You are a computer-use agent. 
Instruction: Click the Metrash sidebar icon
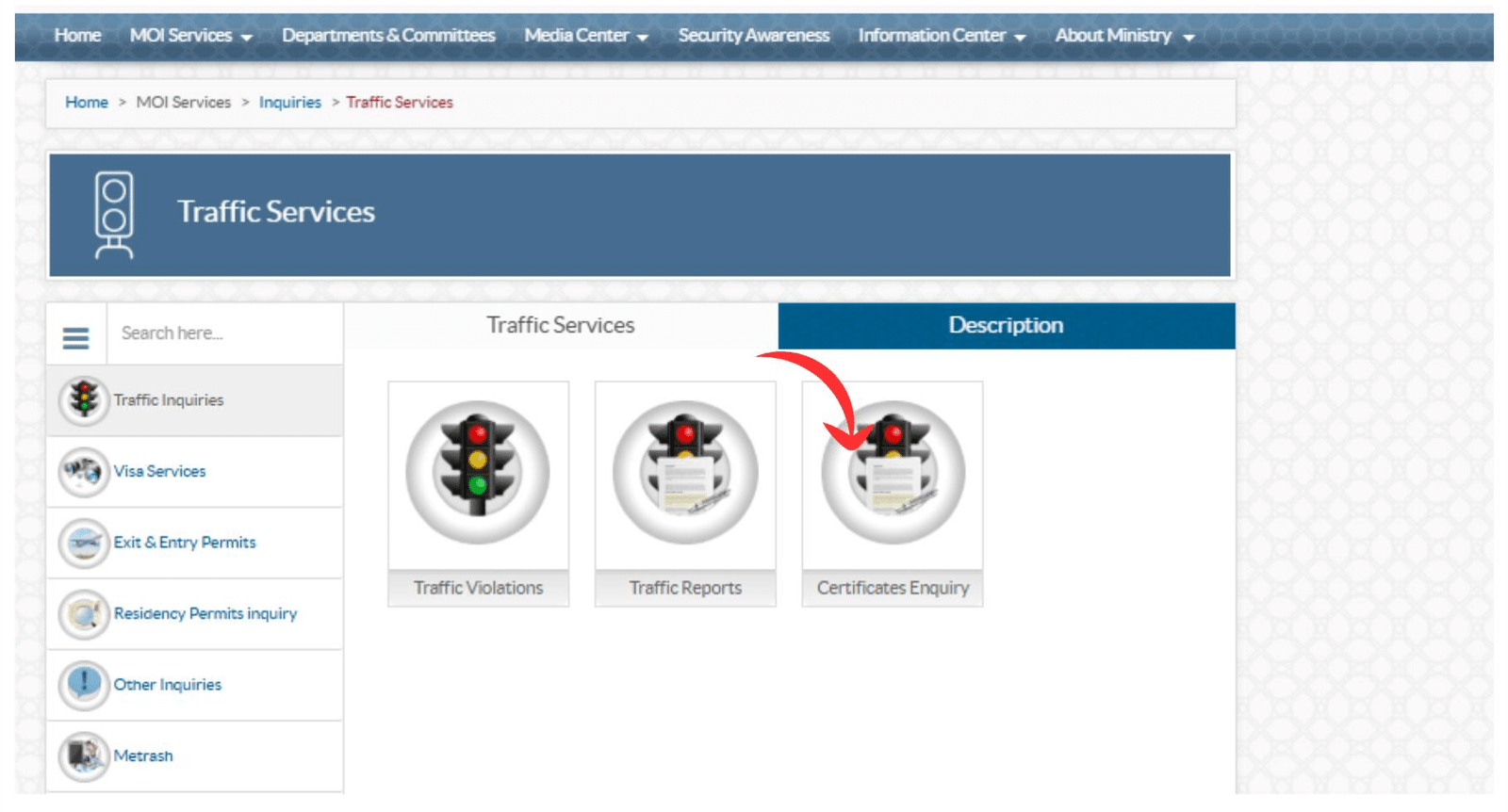[84, 755]
